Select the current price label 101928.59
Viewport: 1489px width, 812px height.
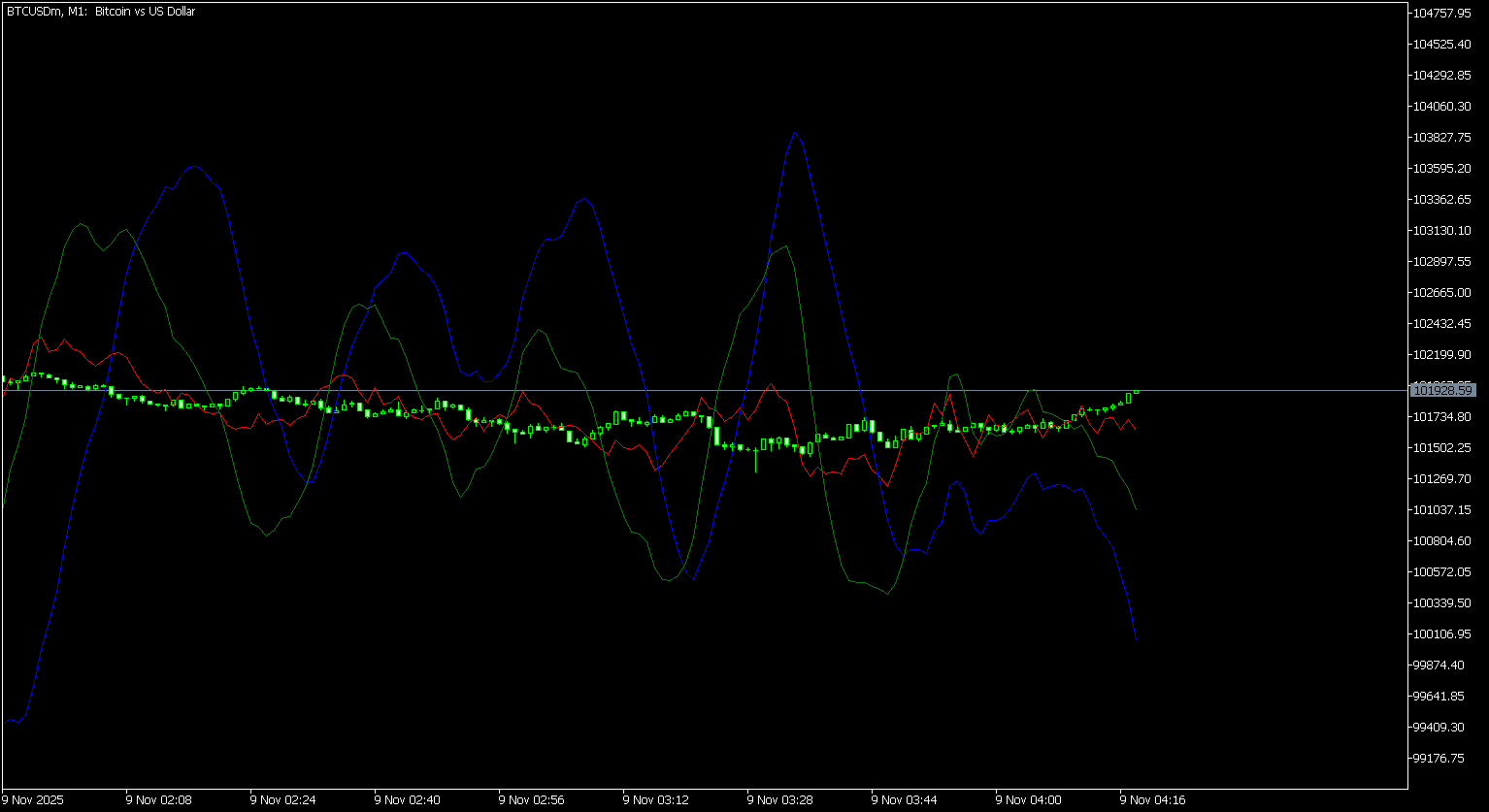click(1444, 390)
